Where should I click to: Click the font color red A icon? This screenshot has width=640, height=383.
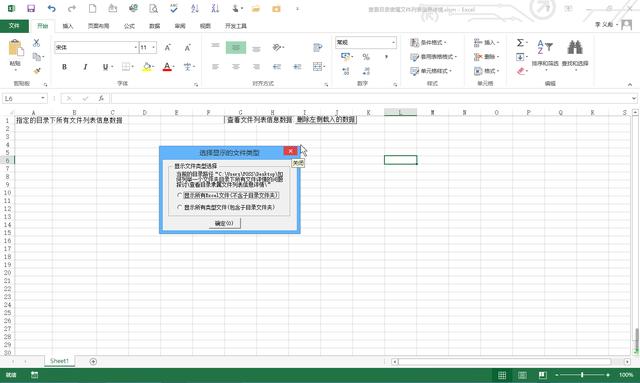[x=167, y=67]
